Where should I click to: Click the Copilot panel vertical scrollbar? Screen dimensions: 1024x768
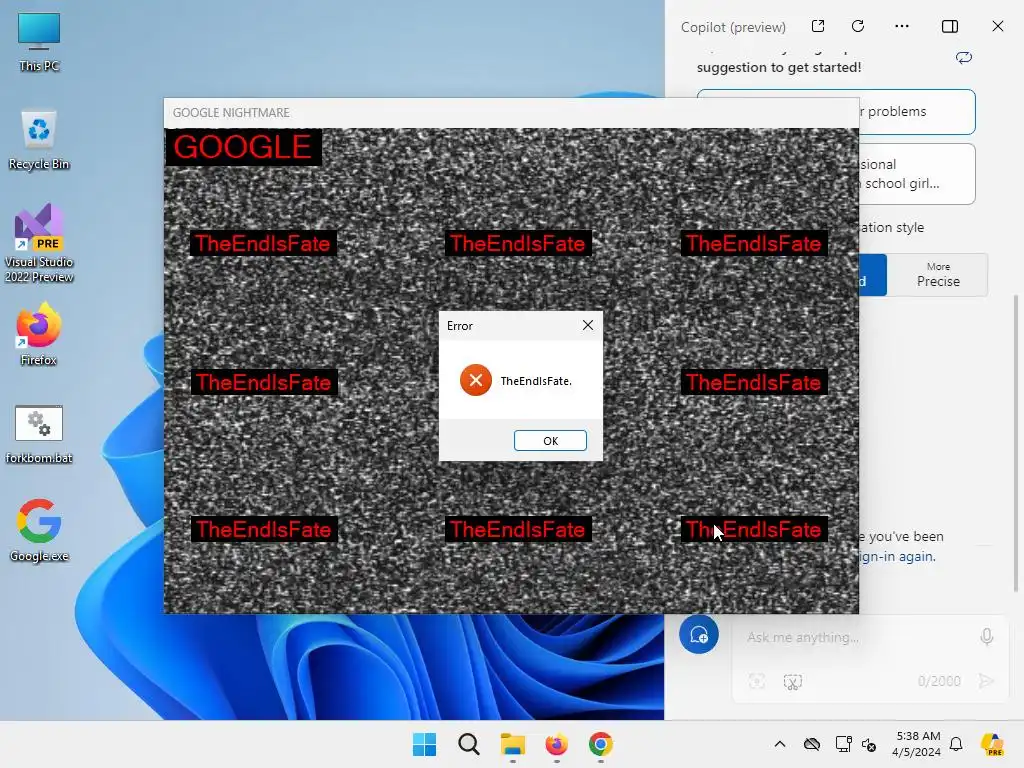point(1016,444)
